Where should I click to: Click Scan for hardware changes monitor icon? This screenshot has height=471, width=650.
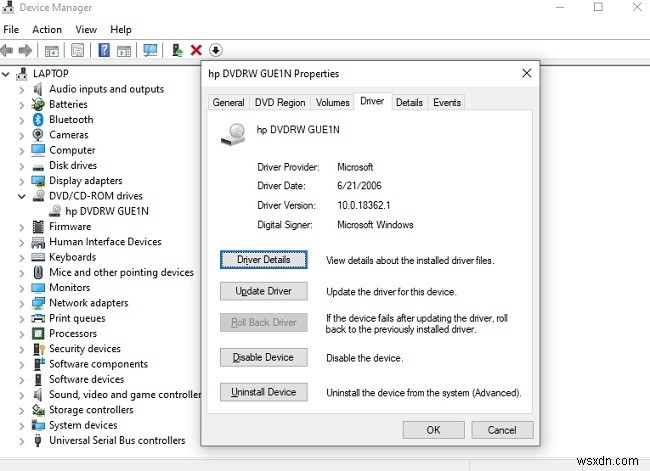[x=150, y=51]
